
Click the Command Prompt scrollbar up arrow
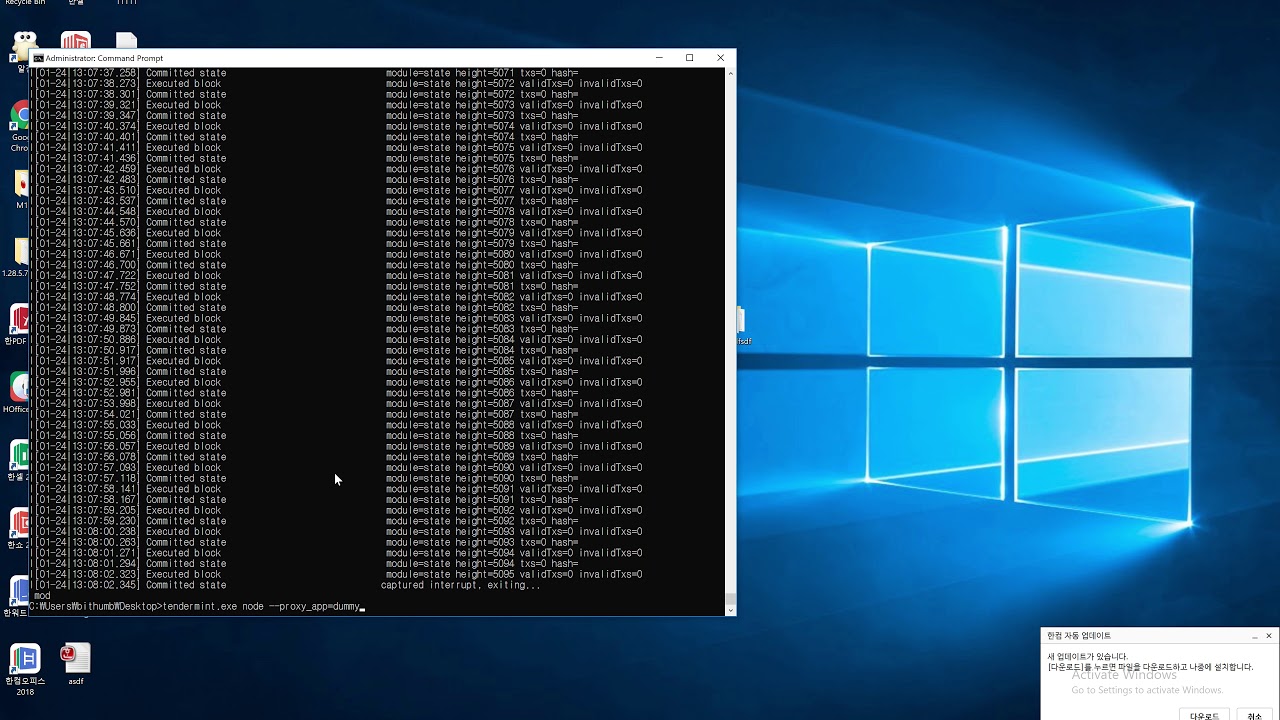[x=730, y=73]
